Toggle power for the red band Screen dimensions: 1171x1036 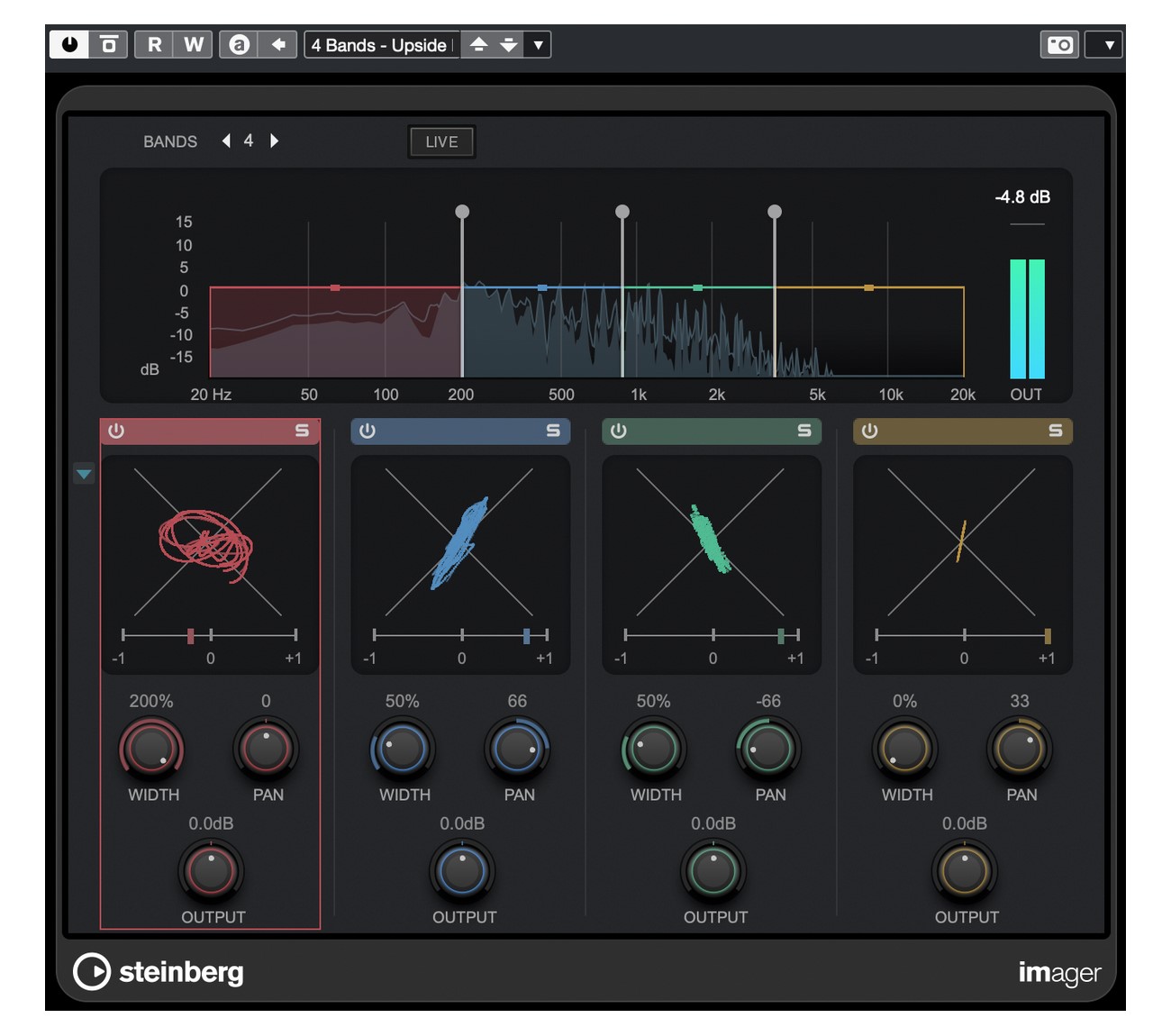[116, 431]
